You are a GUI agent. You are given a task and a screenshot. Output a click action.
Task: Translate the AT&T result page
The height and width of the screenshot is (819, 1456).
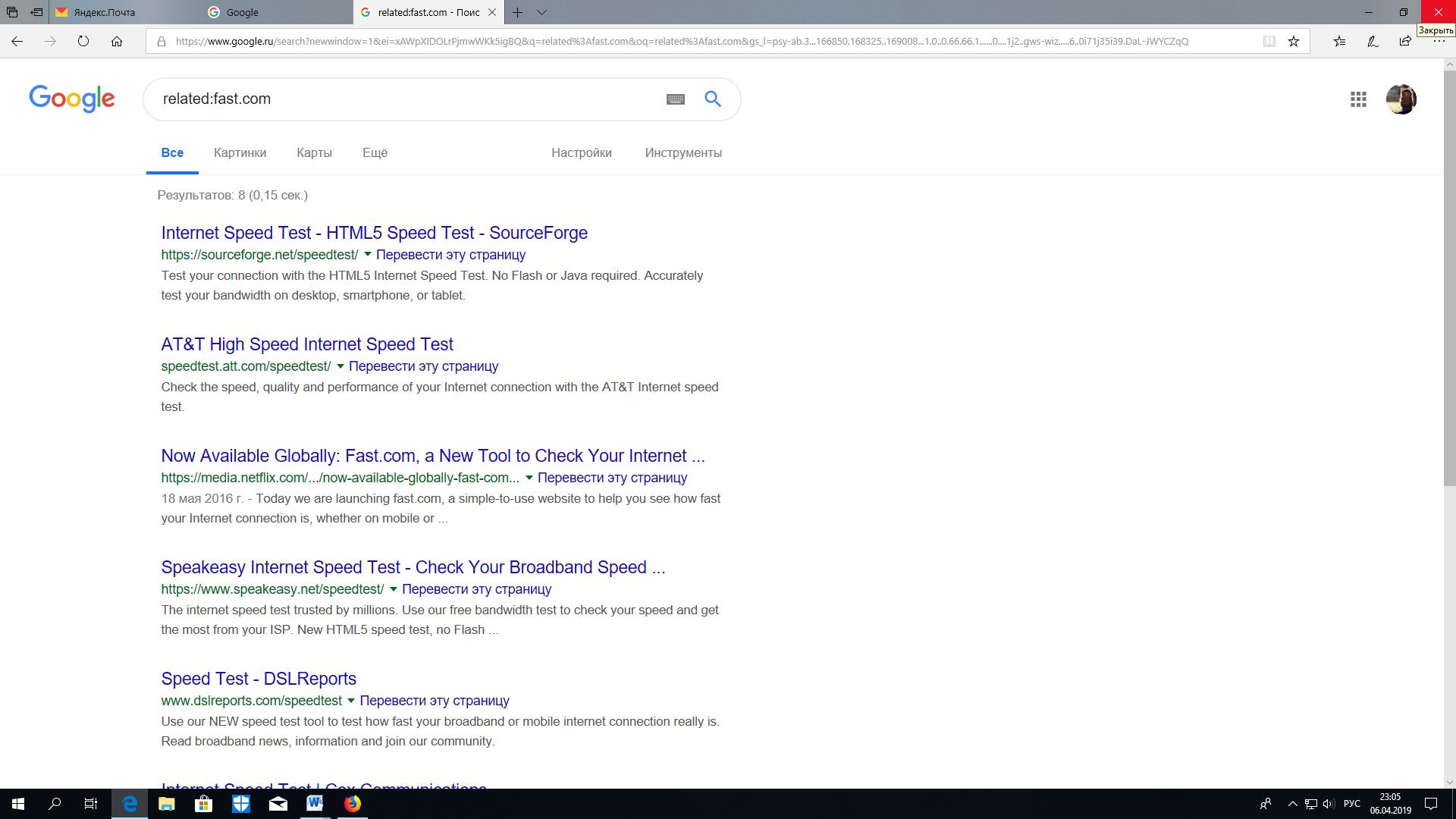coord(423,366)
